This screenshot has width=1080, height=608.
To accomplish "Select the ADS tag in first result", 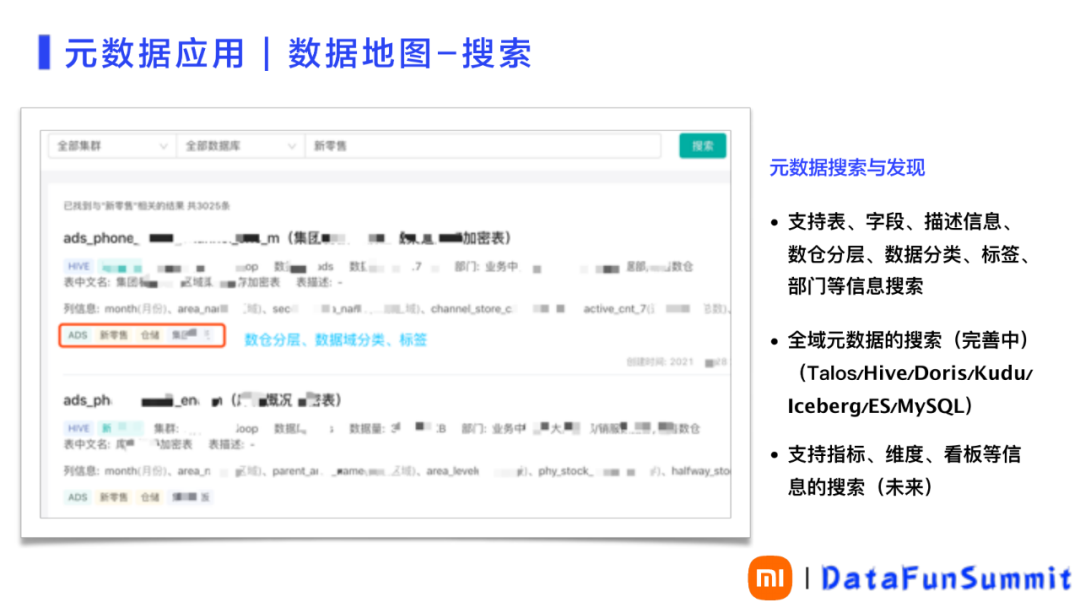I will tap(77, 335).
